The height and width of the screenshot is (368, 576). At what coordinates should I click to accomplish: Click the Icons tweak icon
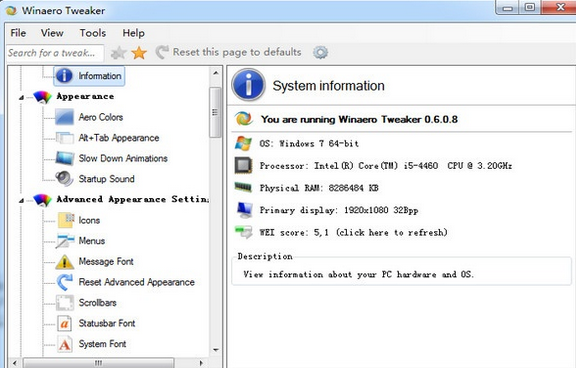click(x=66, y=220)
